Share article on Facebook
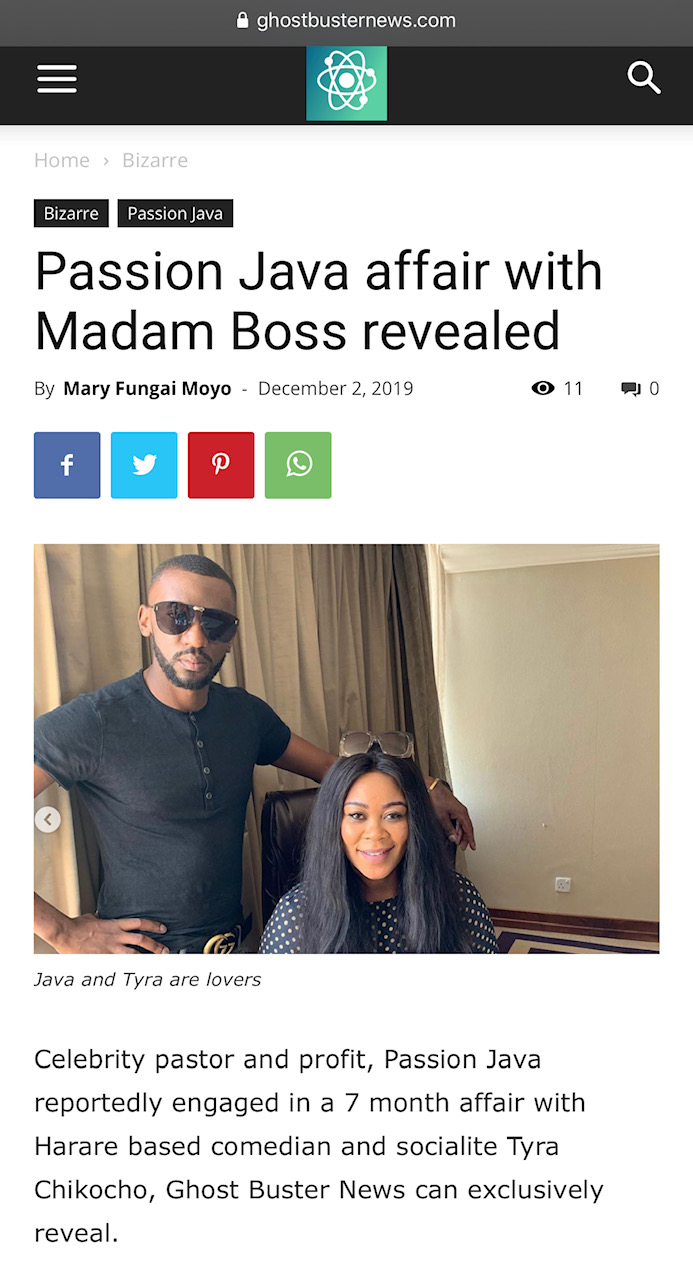693x1280 pixels. 67,465
